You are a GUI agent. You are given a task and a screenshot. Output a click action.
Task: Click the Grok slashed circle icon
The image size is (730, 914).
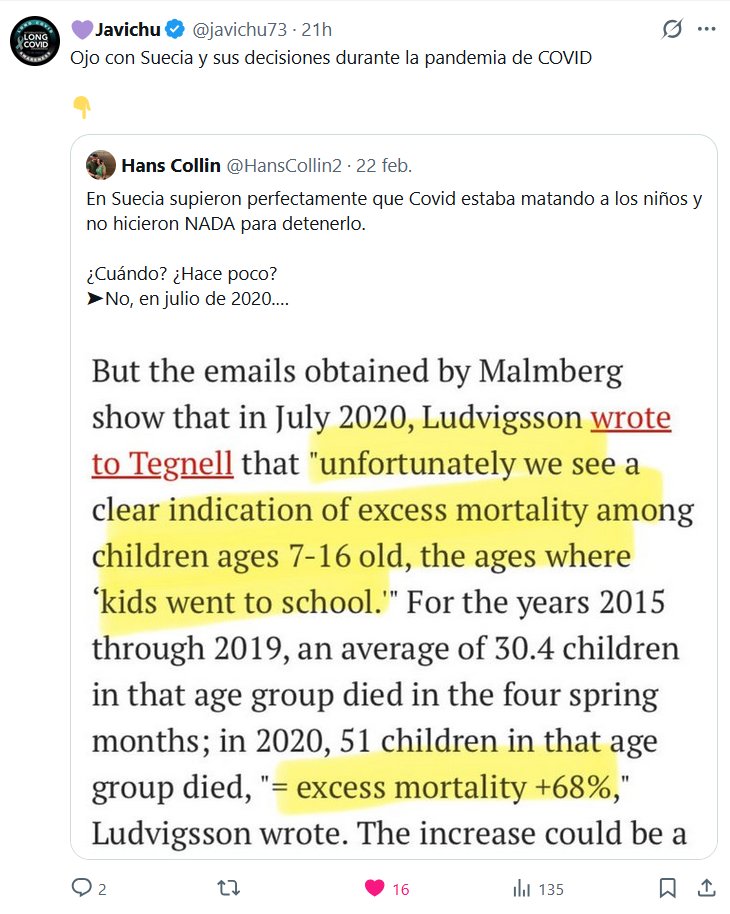tap(673, 30)
